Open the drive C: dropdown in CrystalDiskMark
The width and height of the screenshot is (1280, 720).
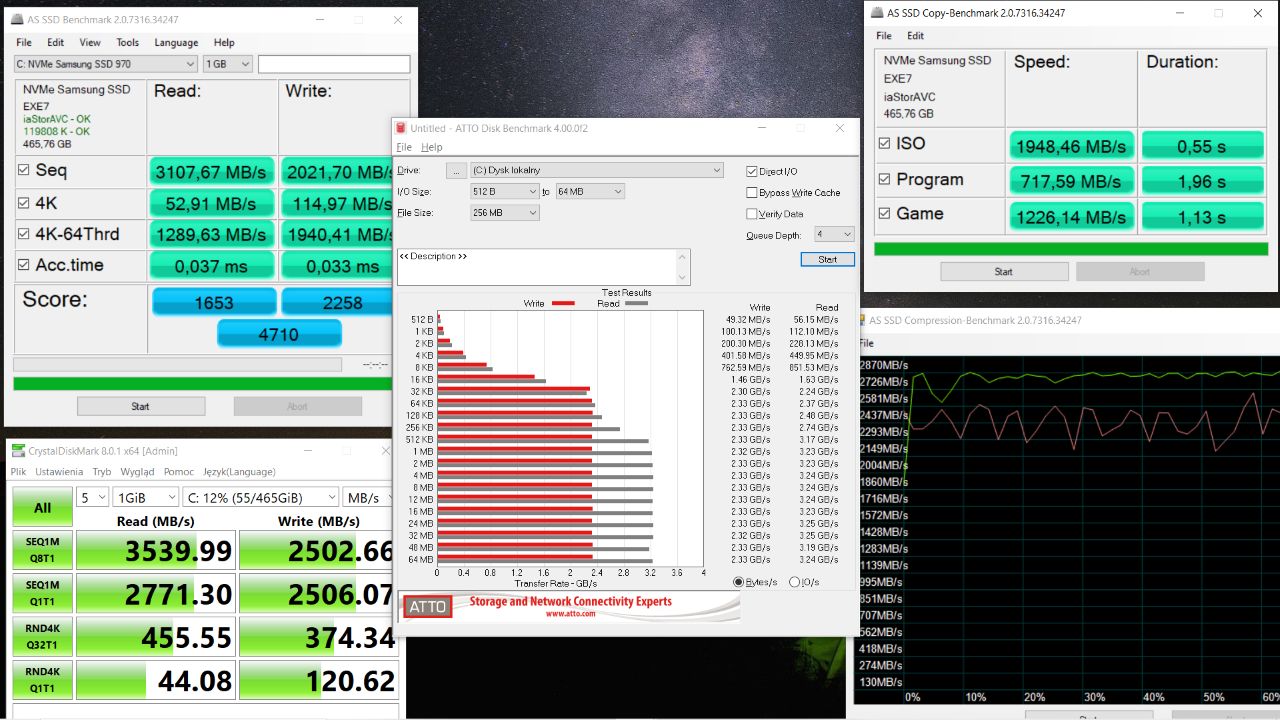coord(261,497)
